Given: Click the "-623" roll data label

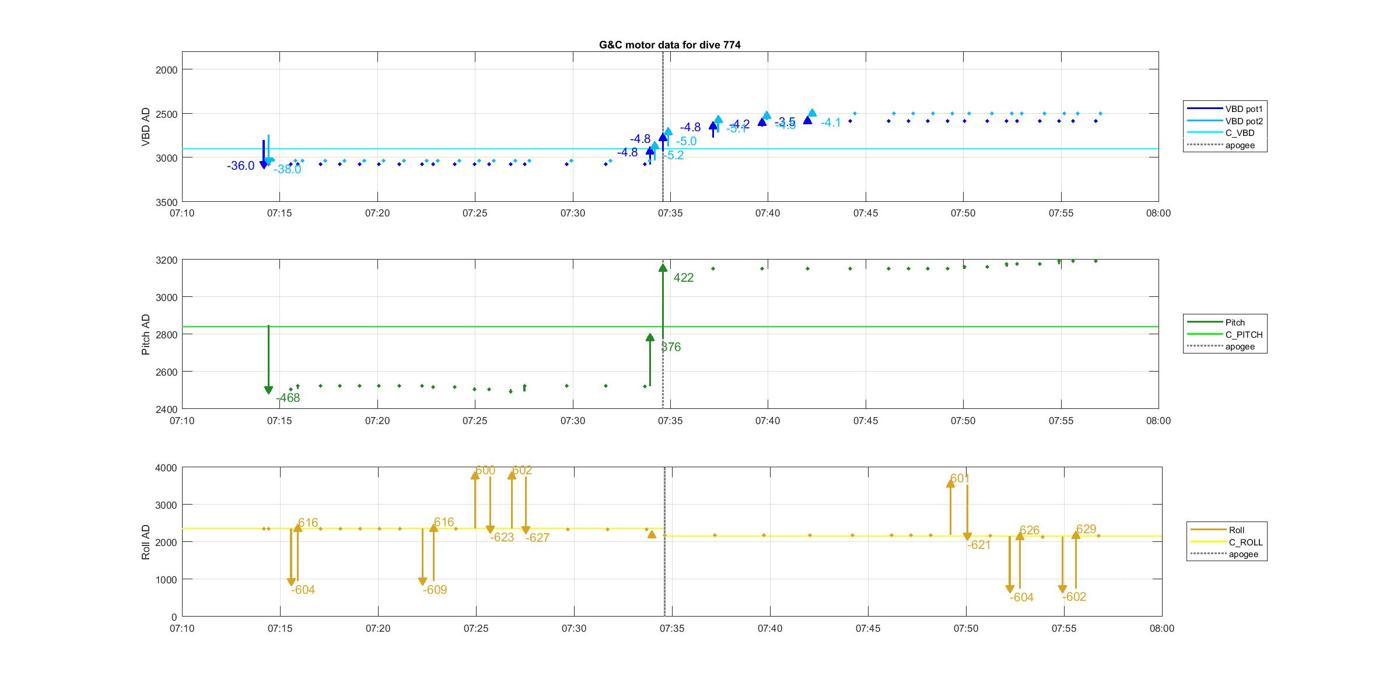Looking at the screenshot, I should pyautogui.click(x=502, y=537).
